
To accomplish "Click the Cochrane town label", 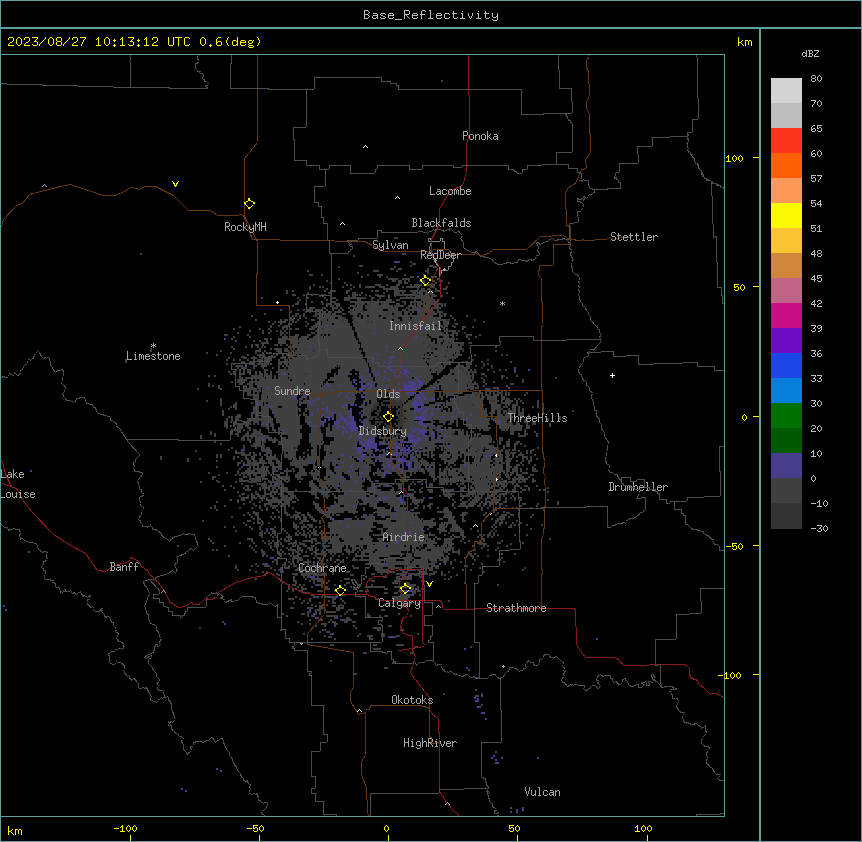I will pos(322,568).
